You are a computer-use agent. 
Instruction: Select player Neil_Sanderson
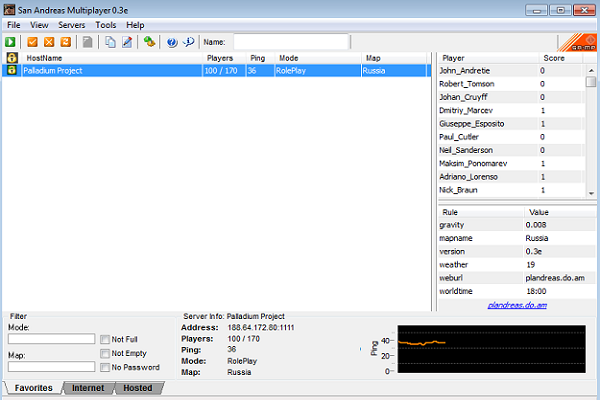pyautogui.click(x=512, y=150)
